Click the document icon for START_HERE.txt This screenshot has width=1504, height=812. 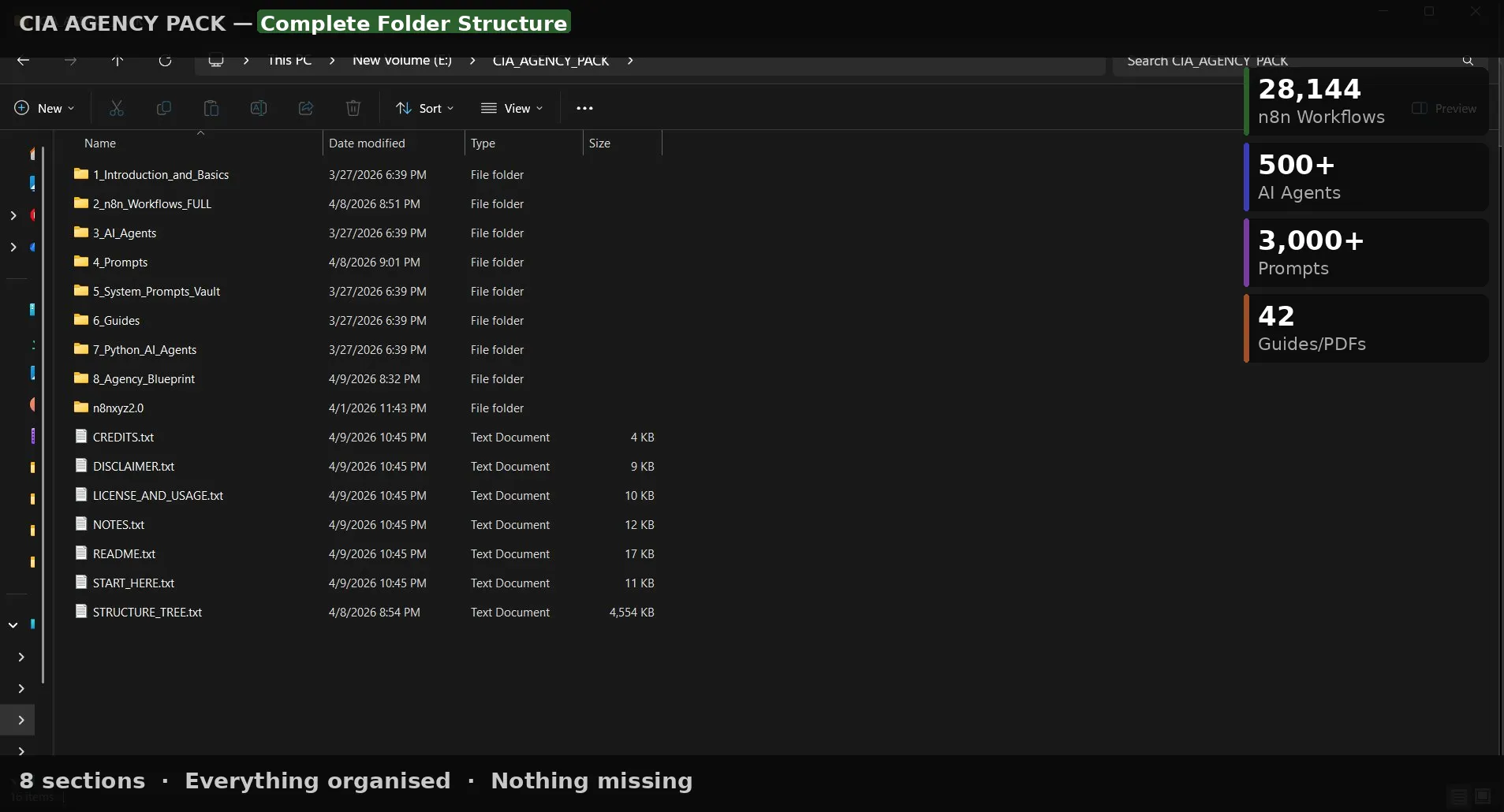80,582
